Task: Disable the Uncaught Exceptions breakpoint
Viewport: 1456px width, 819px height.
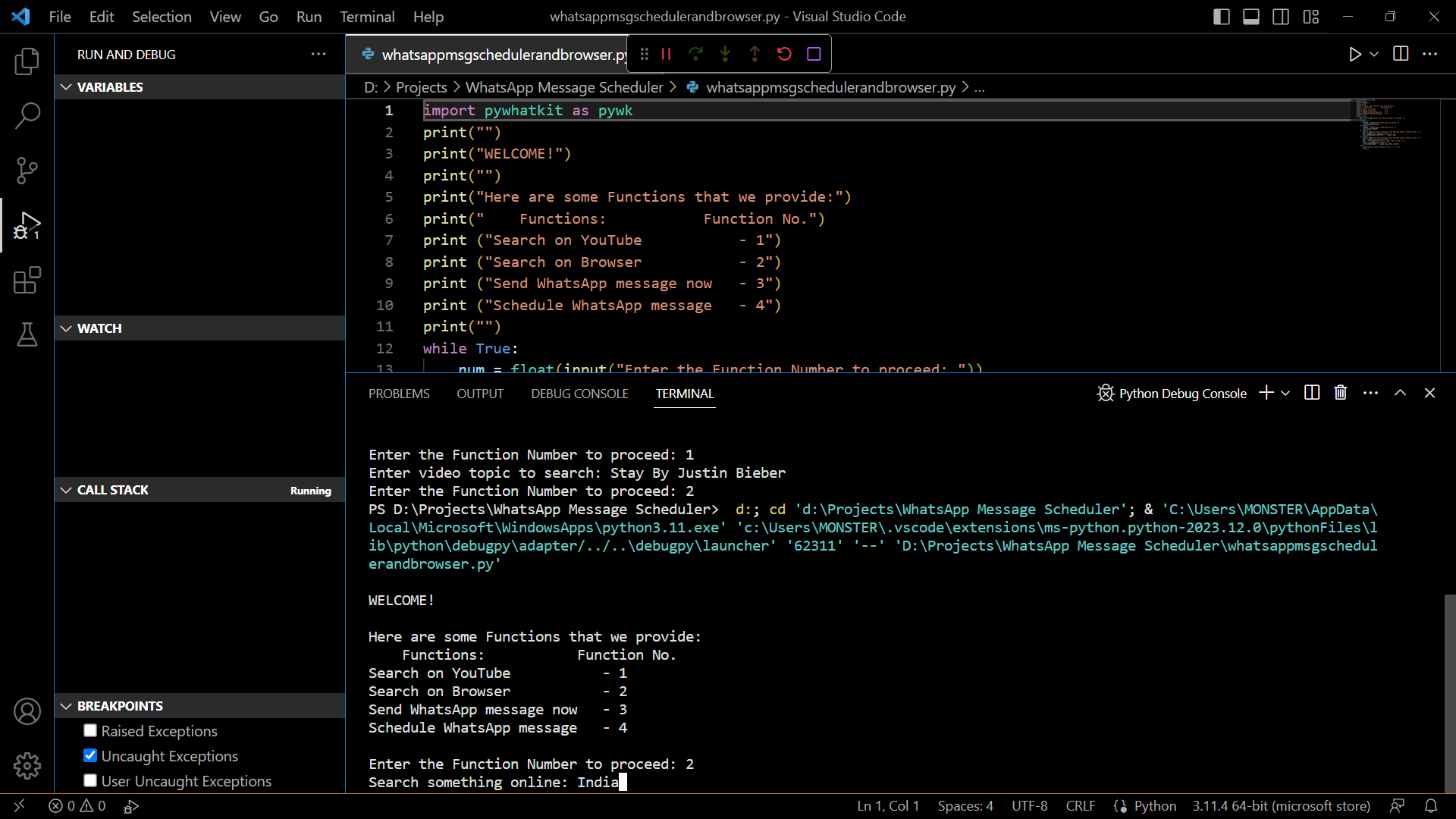Action: 89,755
